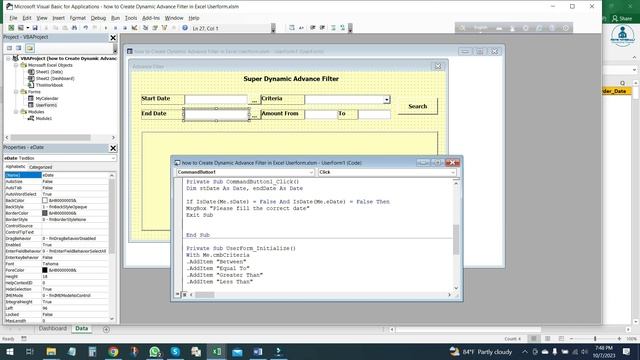
Task: Open the CommandButton1 object dropdown in the code window
Action: click(x=311, y=172)
